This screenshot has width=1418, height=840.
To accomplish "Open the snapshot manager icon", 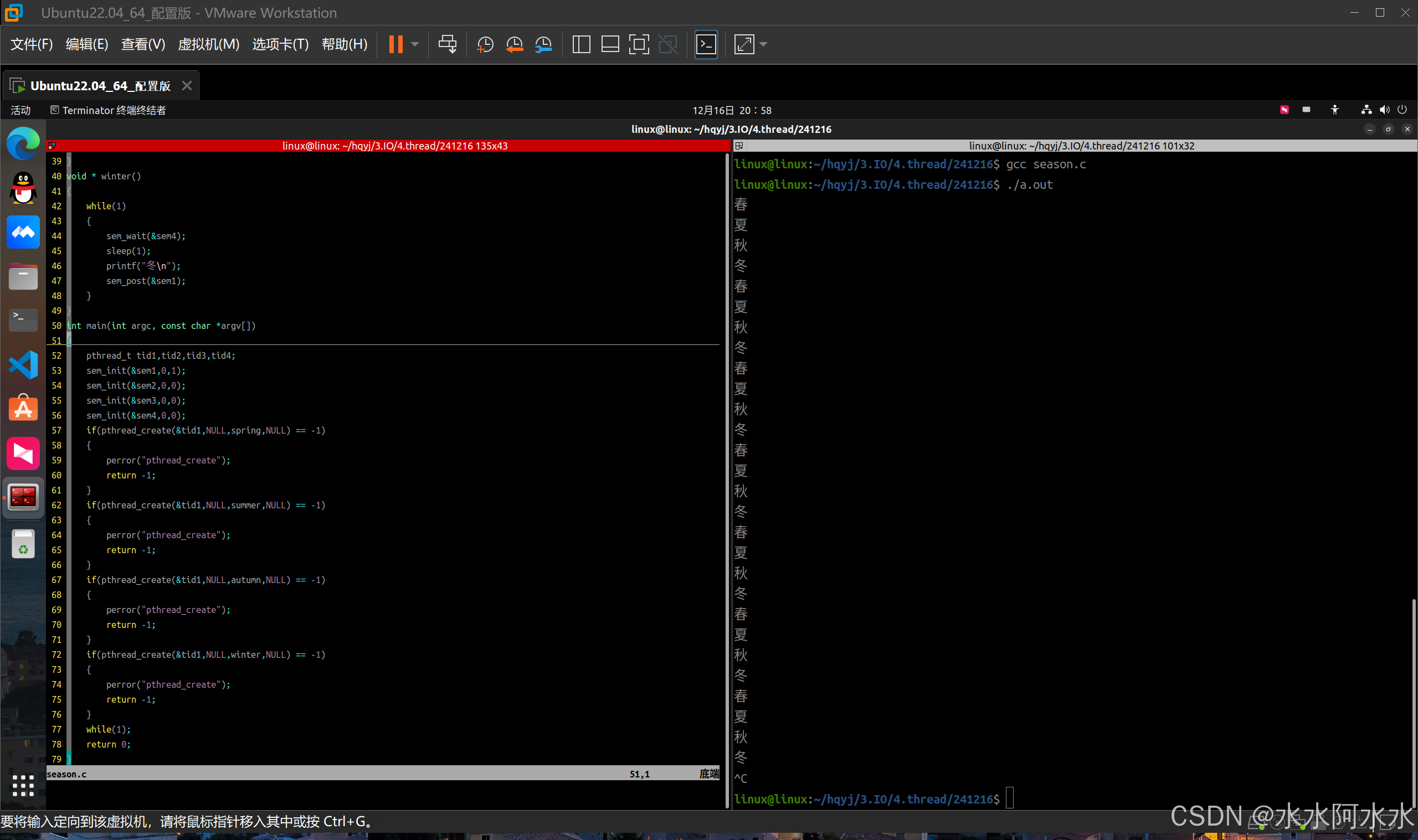I will coord(543,45).
